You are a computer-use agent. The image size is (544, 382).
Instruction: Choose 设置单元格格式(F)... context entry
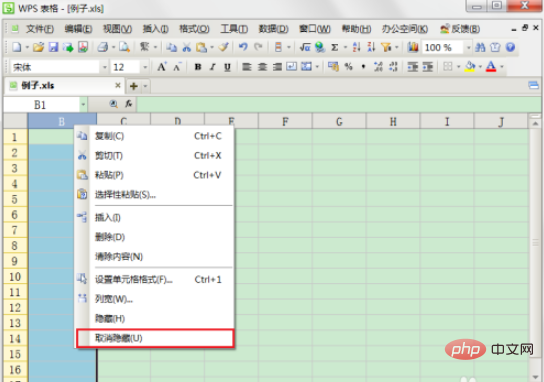tap(155, 279)
